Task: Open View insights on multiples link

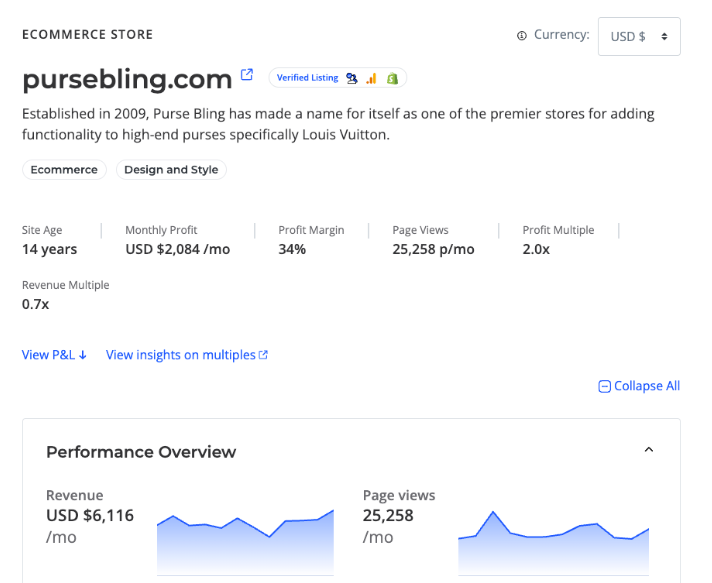Action: click(181, 355)
